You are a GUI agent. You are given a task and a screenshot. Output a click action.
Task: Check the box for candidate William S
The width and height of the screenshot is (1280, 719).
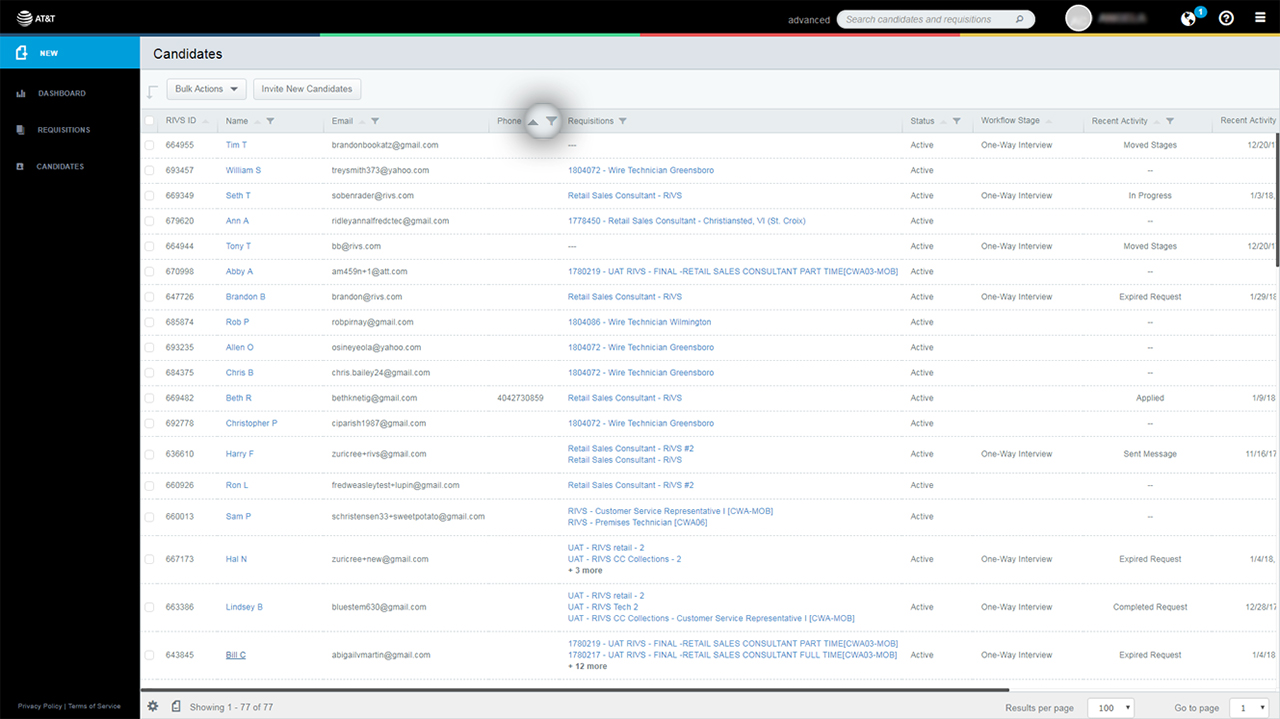[x=150, y=170]
